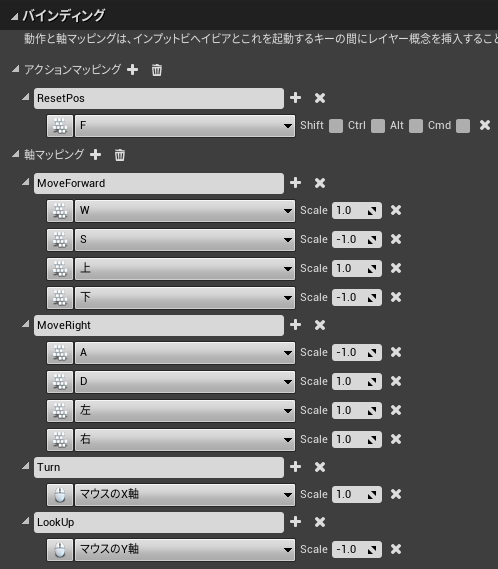Open the W key dropdown
This screenshot has height=569, width=498.
click(185, 211)
